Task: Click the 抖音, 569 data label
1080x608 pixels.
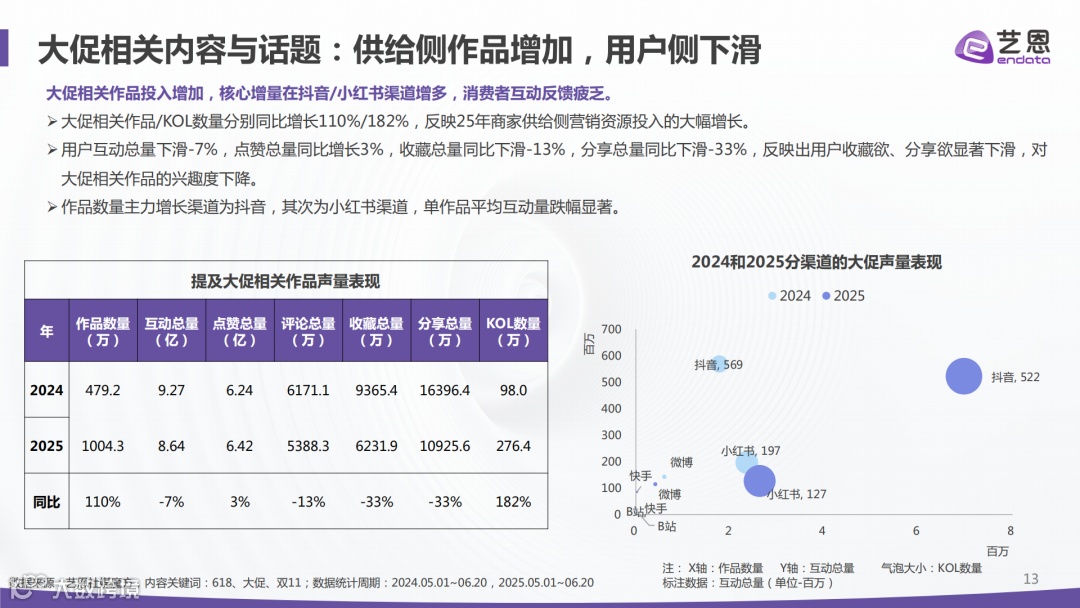Action: point(718,364)
